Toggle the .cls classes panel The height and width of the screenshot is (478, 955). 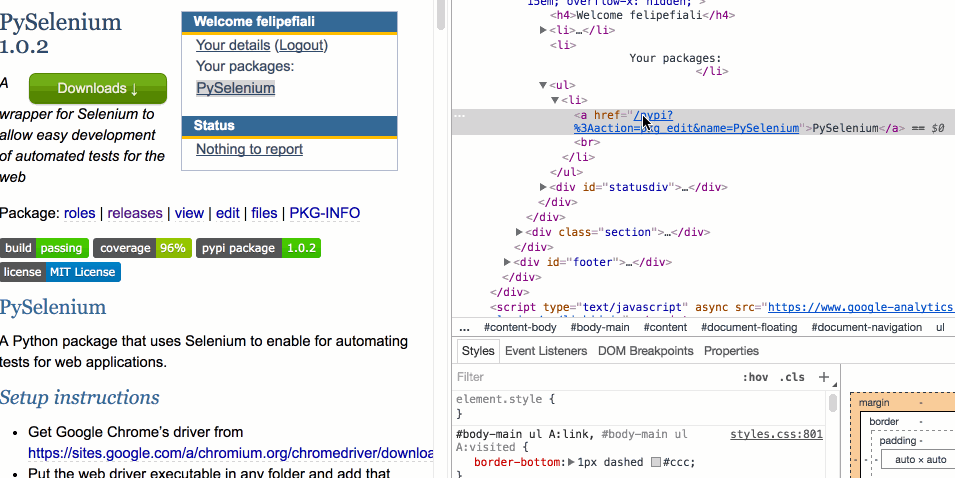click(x=792, y=377)
